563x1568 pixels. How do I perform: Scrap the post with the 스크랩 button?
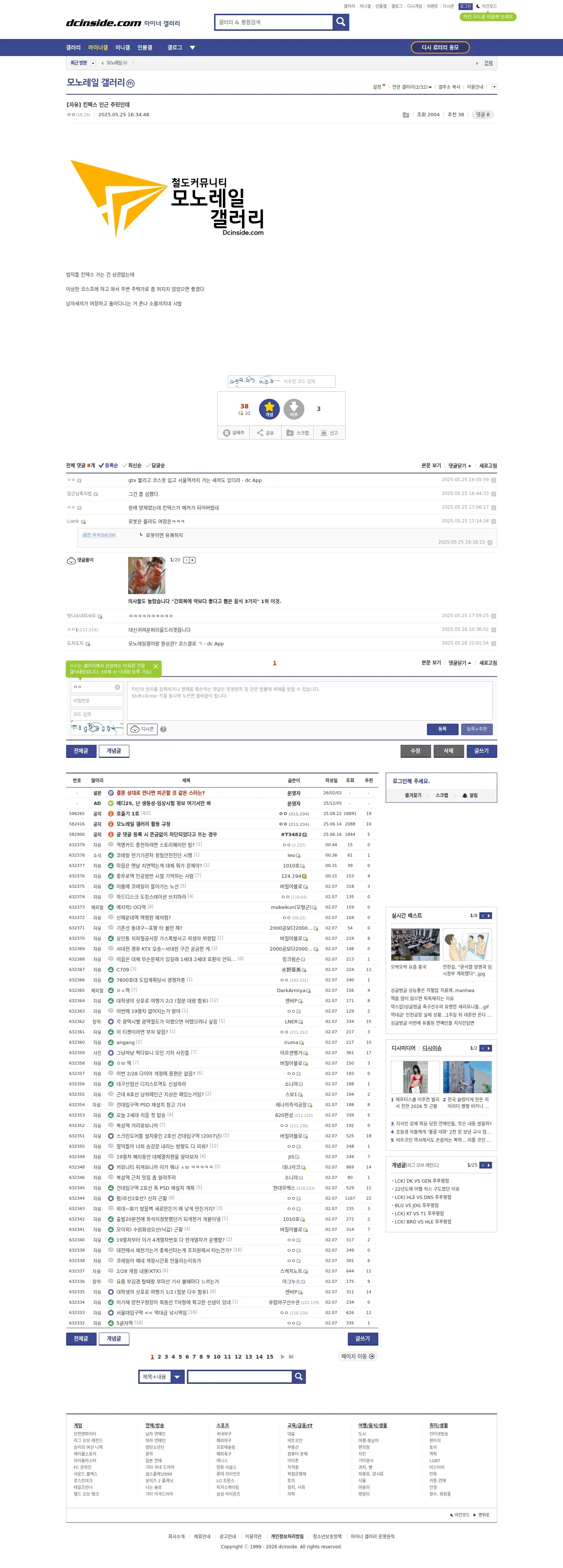297,433
